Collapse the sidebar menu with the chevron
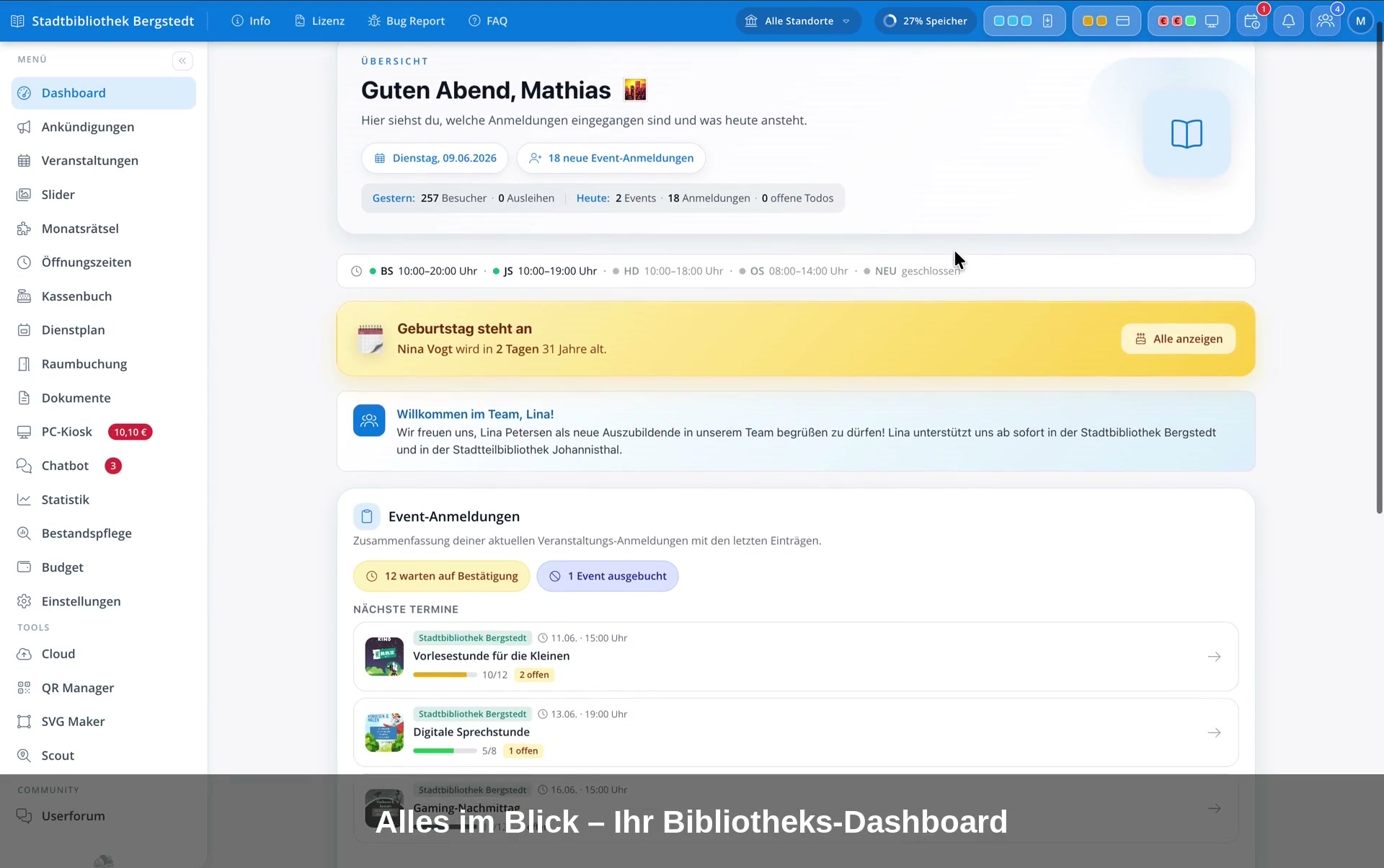 (x=182, y=61)
